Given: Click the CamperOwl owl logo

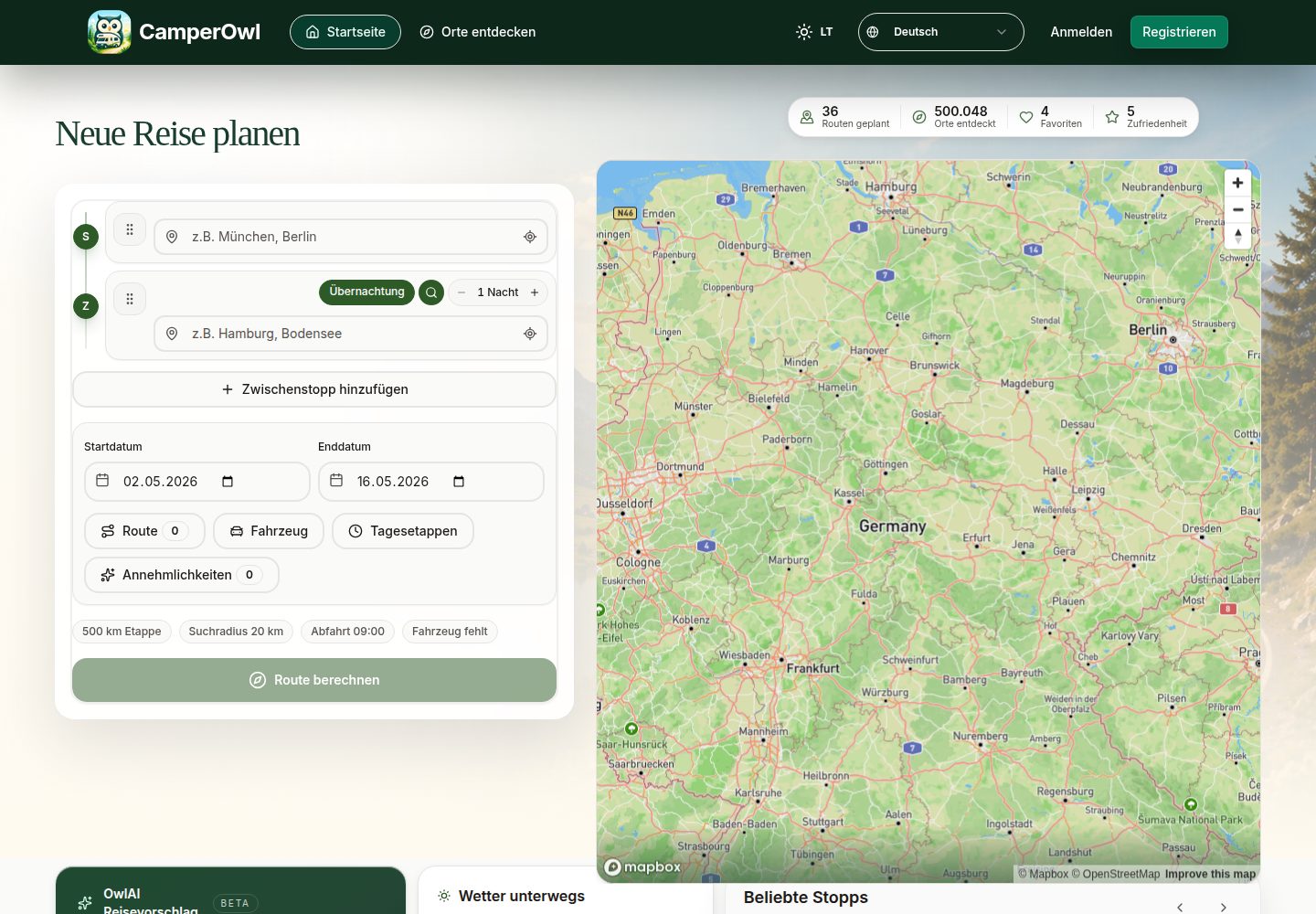Looking at the screenshot, I should pos(110,32).
